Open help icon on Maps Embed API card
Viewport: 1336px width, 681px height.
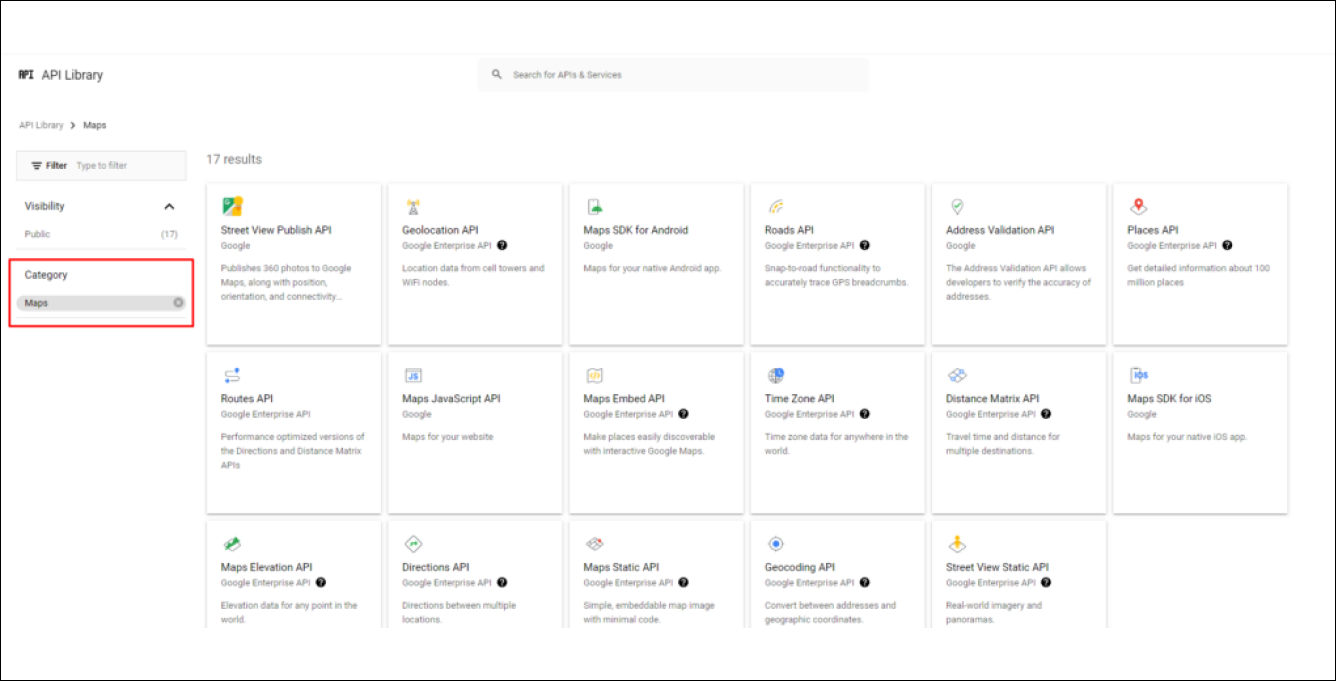click(x=683, y=414)
